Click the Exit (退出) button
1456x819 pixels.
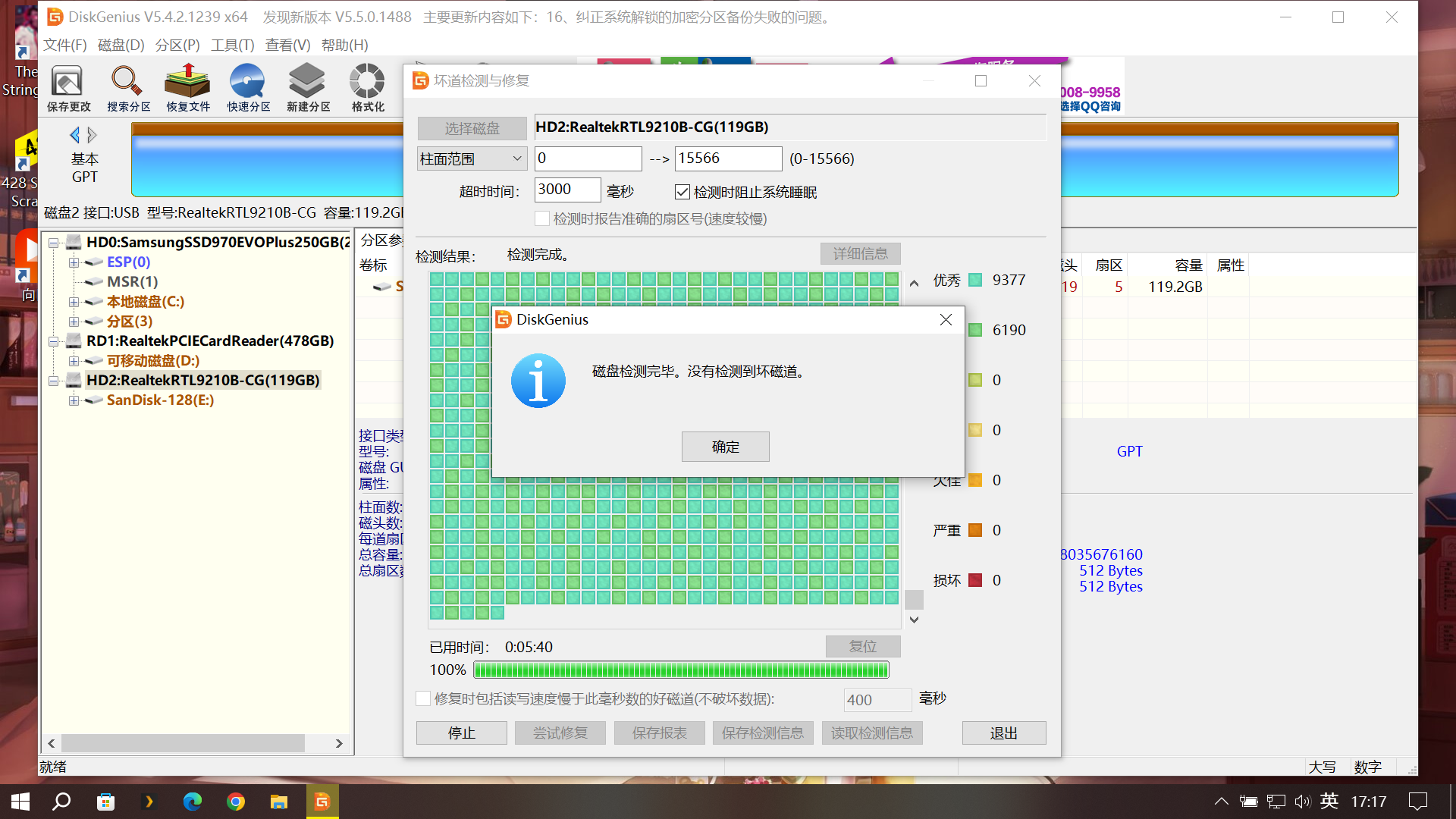tap(1004, 733)
